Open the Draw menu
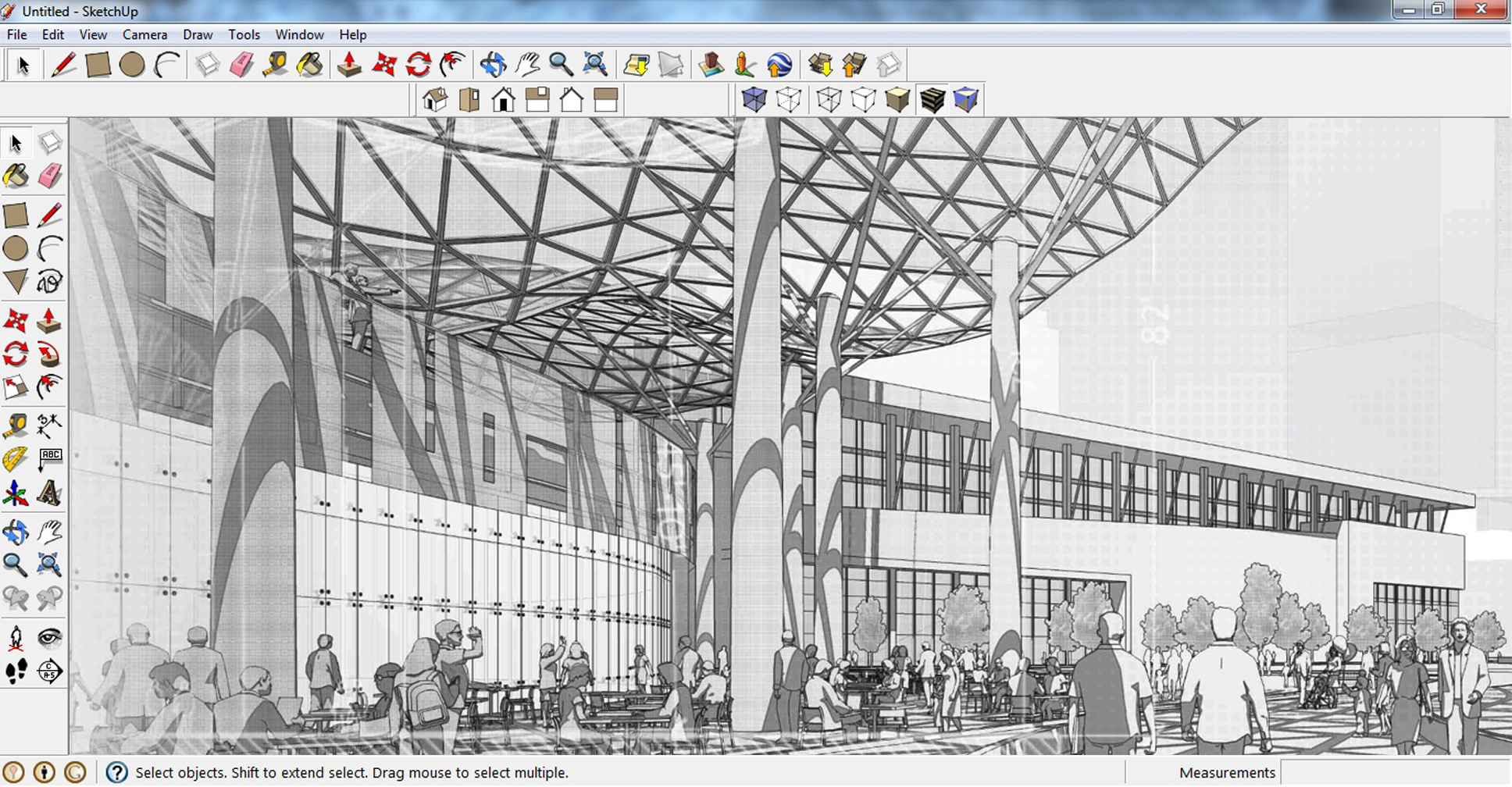The height and width of the screenshot is (787, 1512). (x=198, y=34)
